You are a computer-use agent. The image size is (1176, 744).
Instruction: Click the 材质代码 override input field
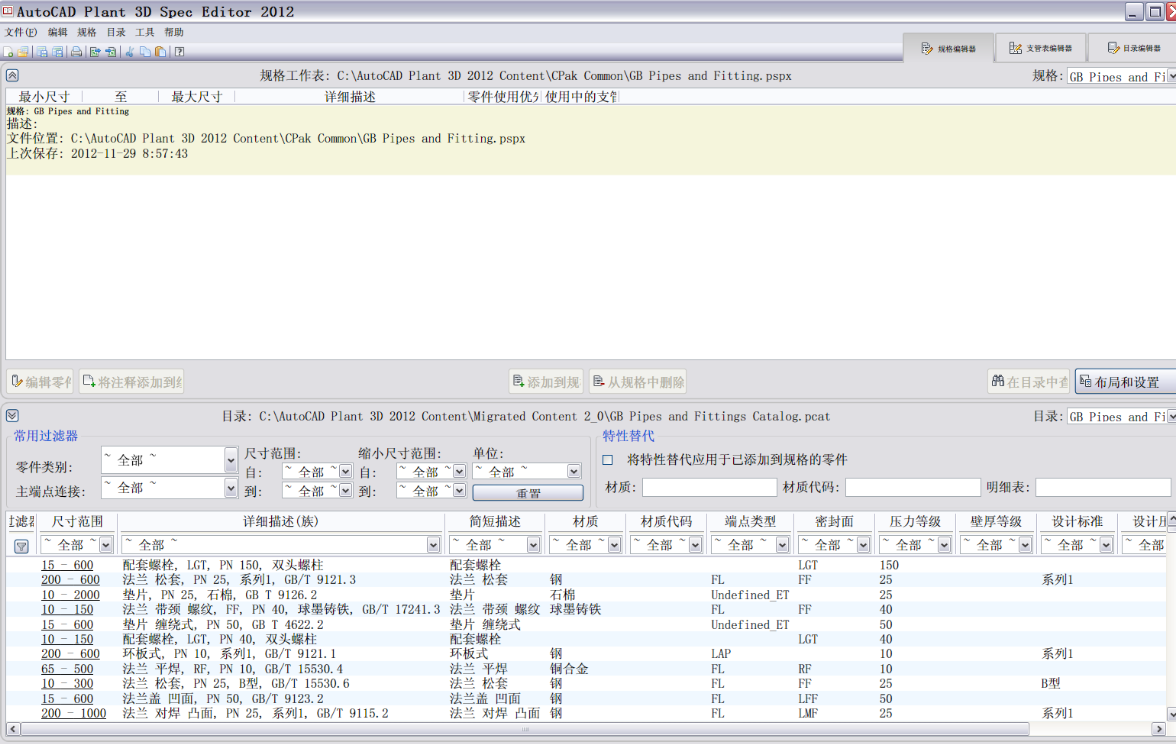pyautogui.click(x=913, y=488)
